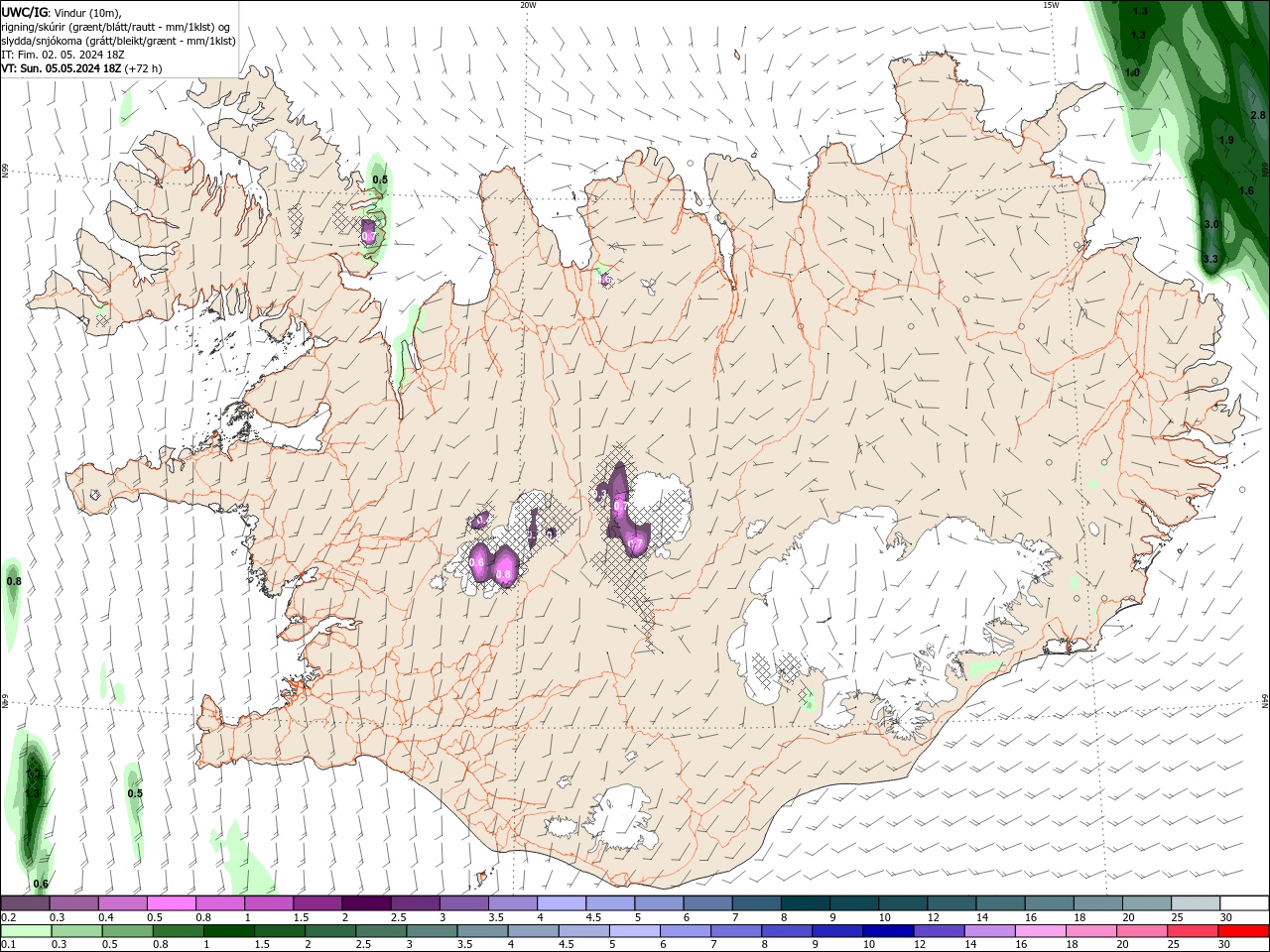Click the '2.8' rain value near the map edge
This screenshot has height=952, width=1270.
point(1257,115)
